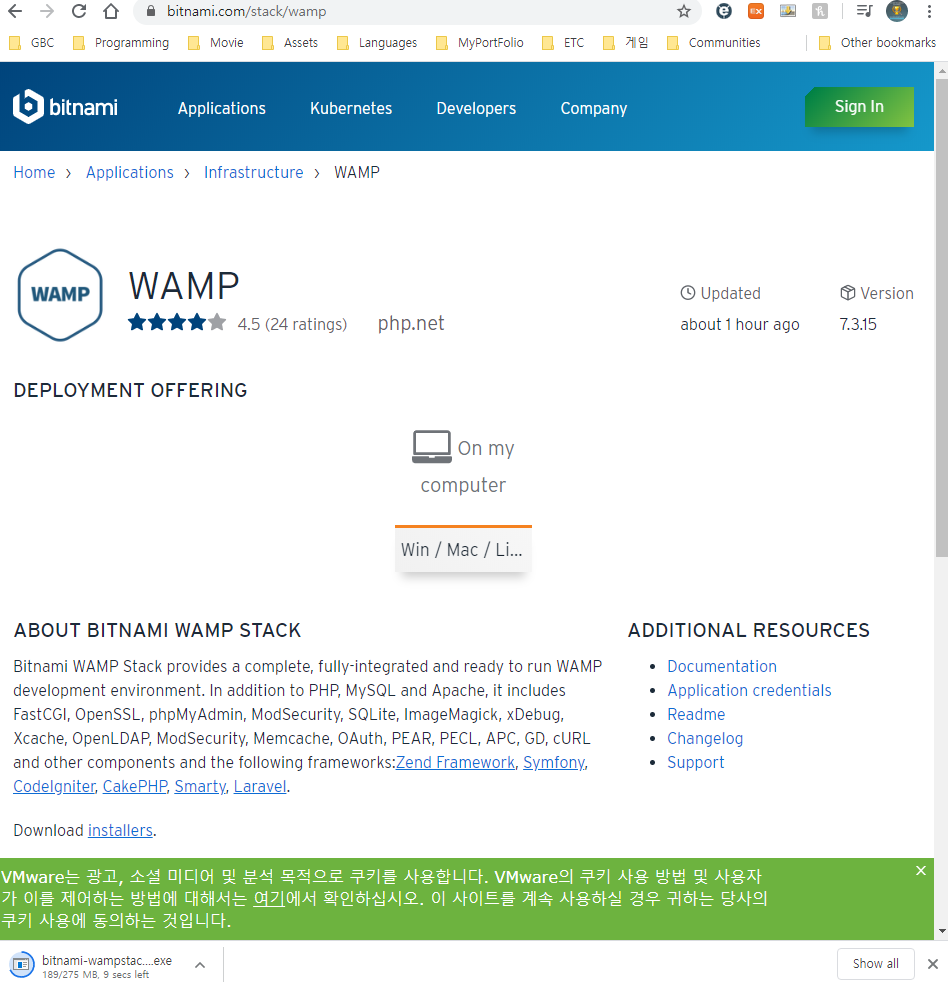Open the Company nav menu
Viewport: 948px width, 982px height.
pos(594,108)
